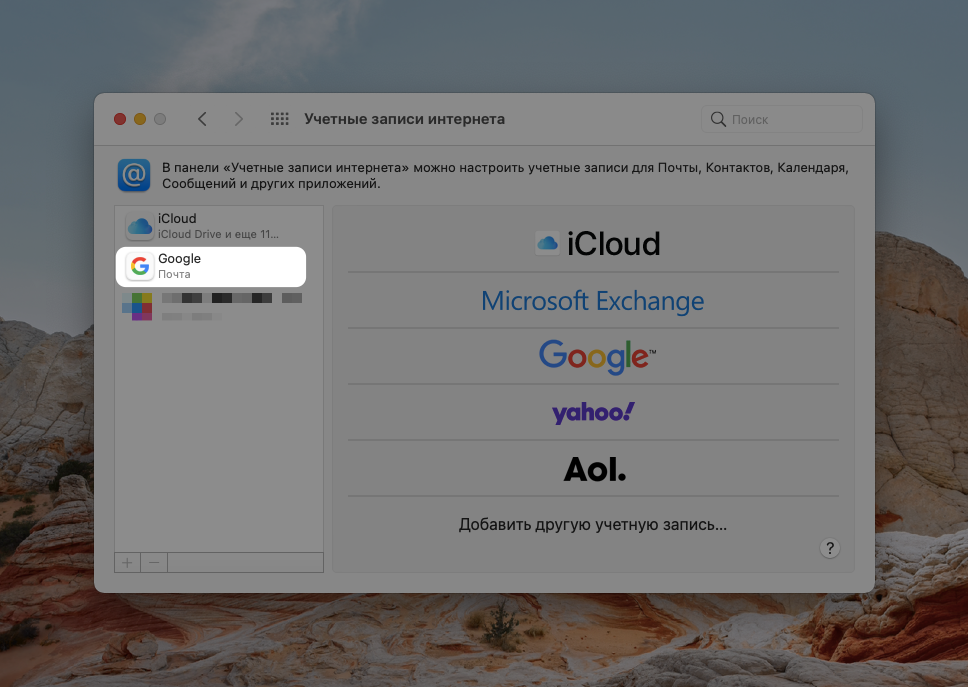Click the iCloud Drive и еще 11… subtitle
This screenshot has height=687, width=968.
pyautogui.click(x=218, y=235)
